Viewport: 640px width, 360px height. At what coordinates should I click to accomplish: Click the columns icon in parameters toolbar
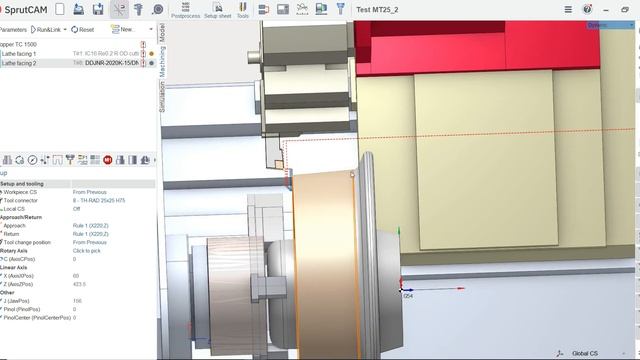133,160
